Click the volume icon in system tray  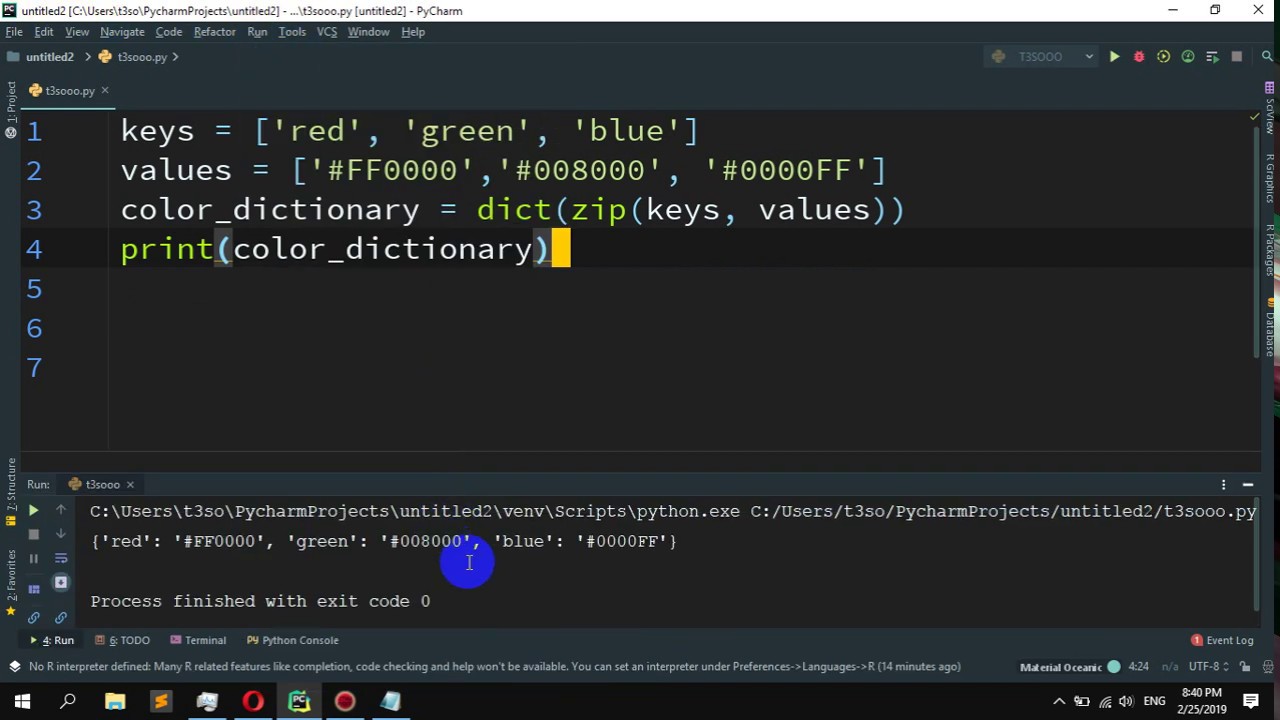pyautogui.click(x=1127, y=702)
